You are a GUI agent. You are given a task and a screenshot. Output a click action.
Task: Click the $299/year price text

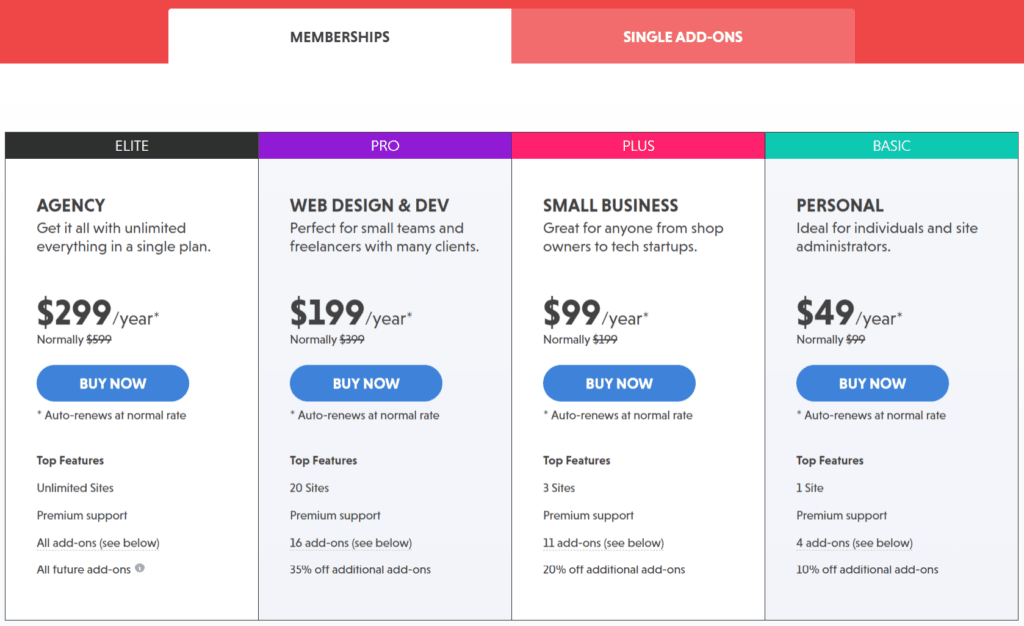point(91,315)
